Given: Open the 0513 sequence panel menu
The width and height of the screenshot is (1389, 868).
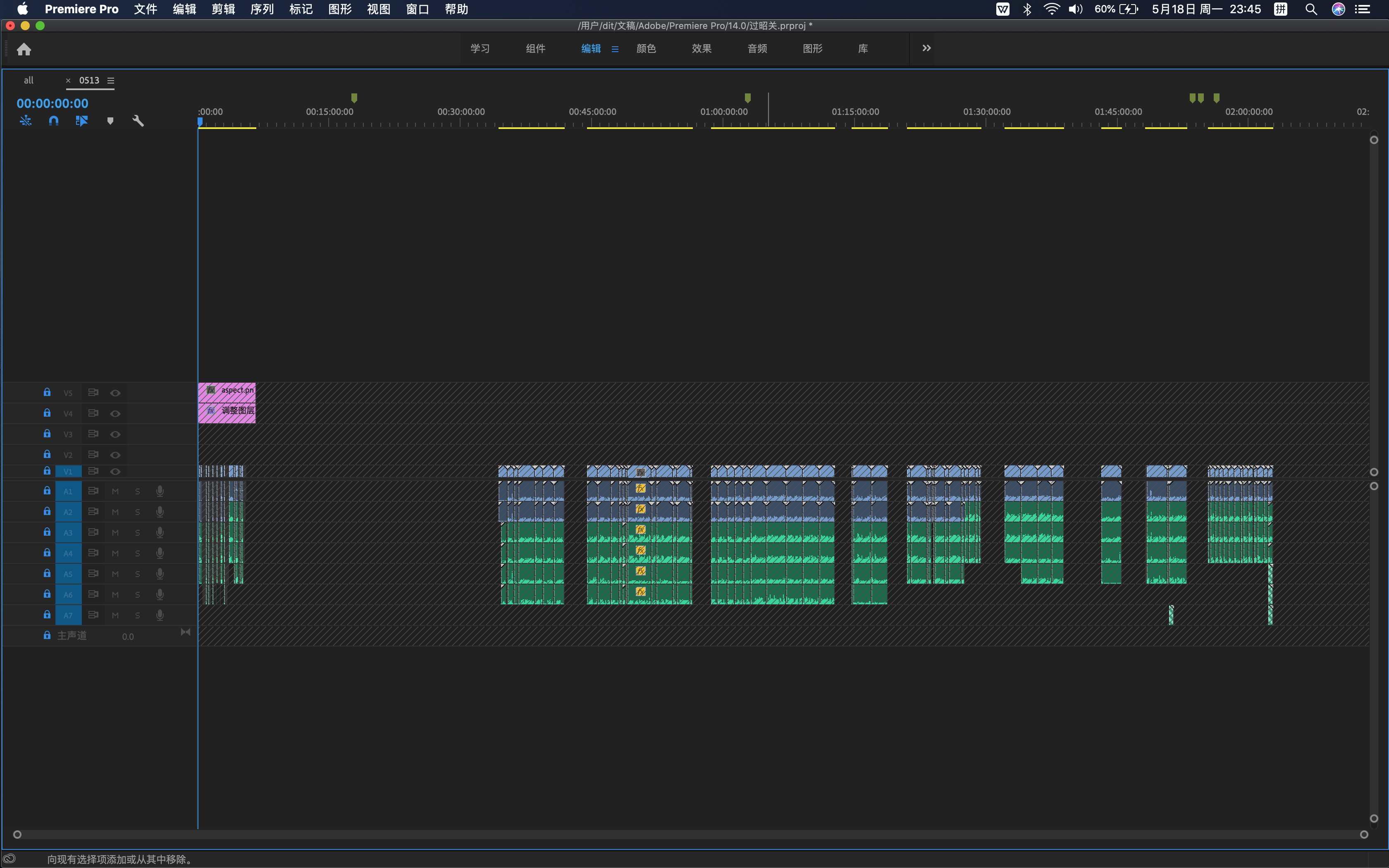Looking at the screenshot, I should click(111, 81).
